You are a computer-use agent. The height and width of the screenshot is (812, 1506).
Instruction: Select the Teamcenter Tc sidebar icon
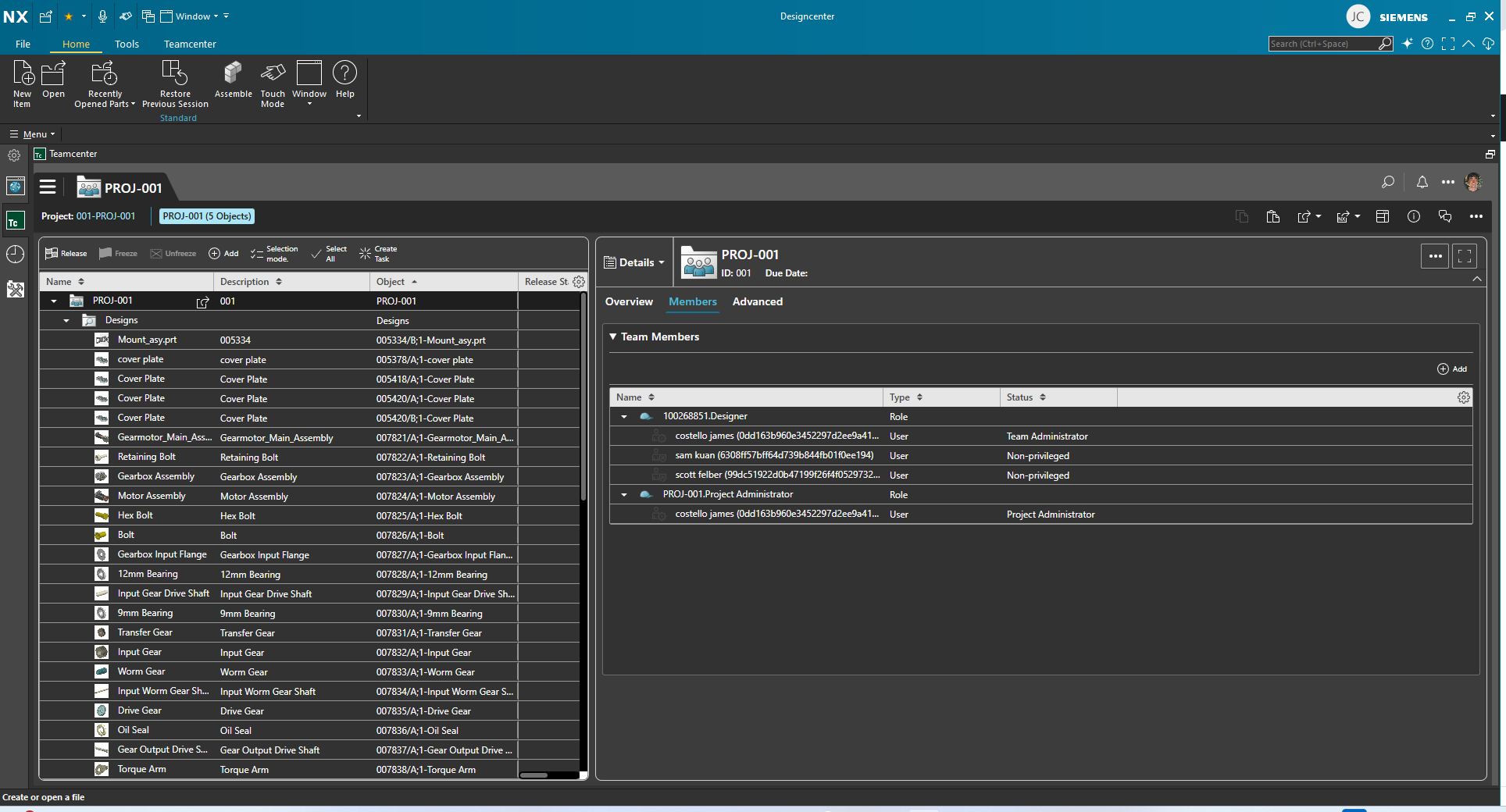click(x=14, y=221)
